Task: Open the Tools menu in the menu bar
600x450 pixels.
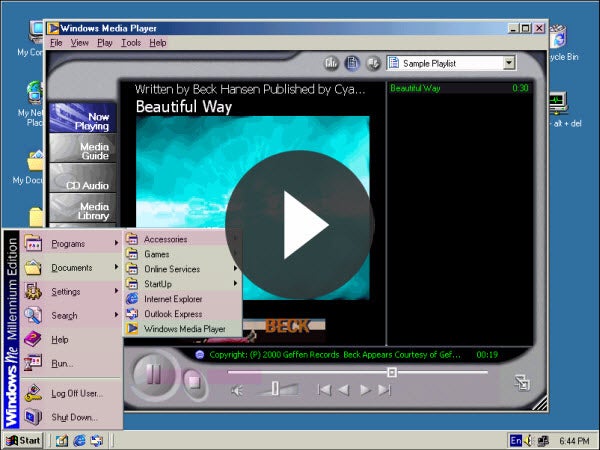Action: coord(131,43)
